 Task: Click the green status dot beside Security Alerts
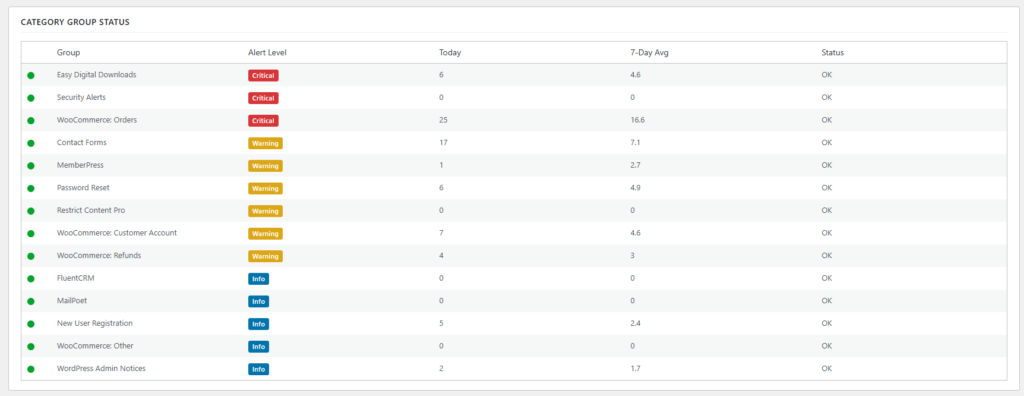(31, 98)
